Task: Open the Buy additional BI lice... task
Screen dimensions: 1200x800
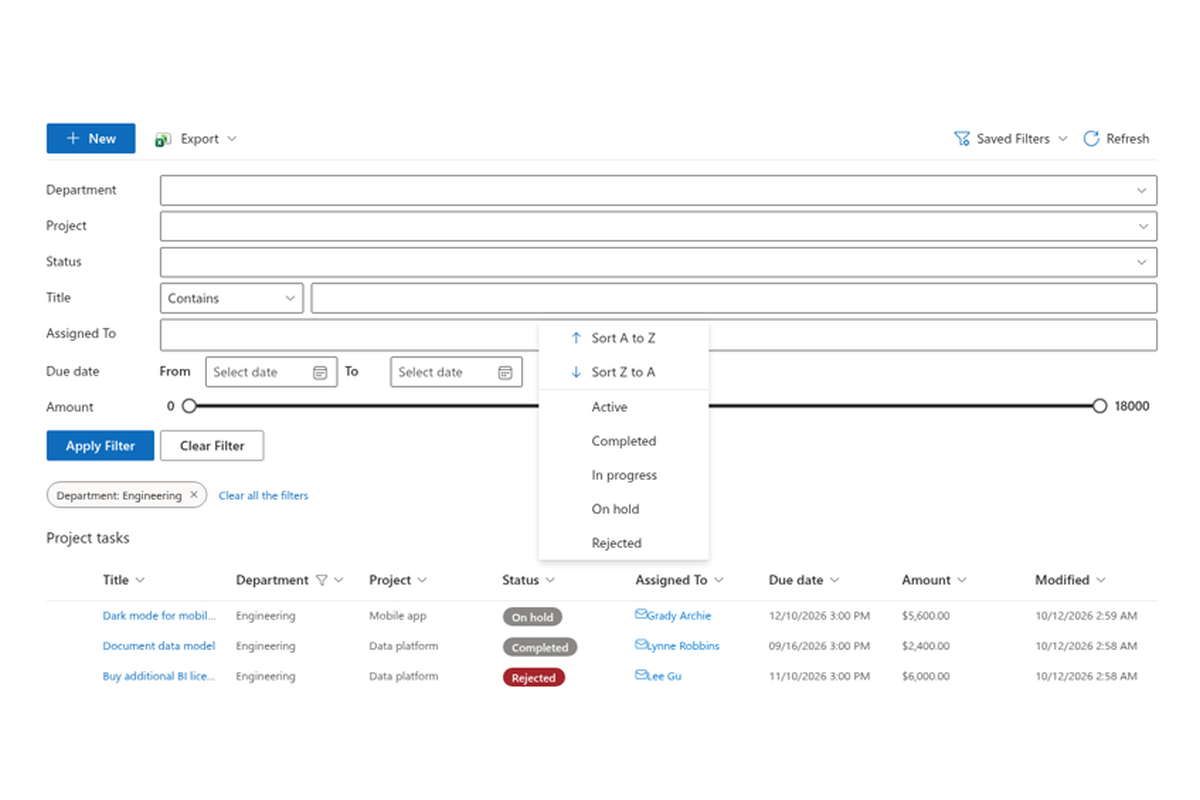Action: click(x=159, y=676)
